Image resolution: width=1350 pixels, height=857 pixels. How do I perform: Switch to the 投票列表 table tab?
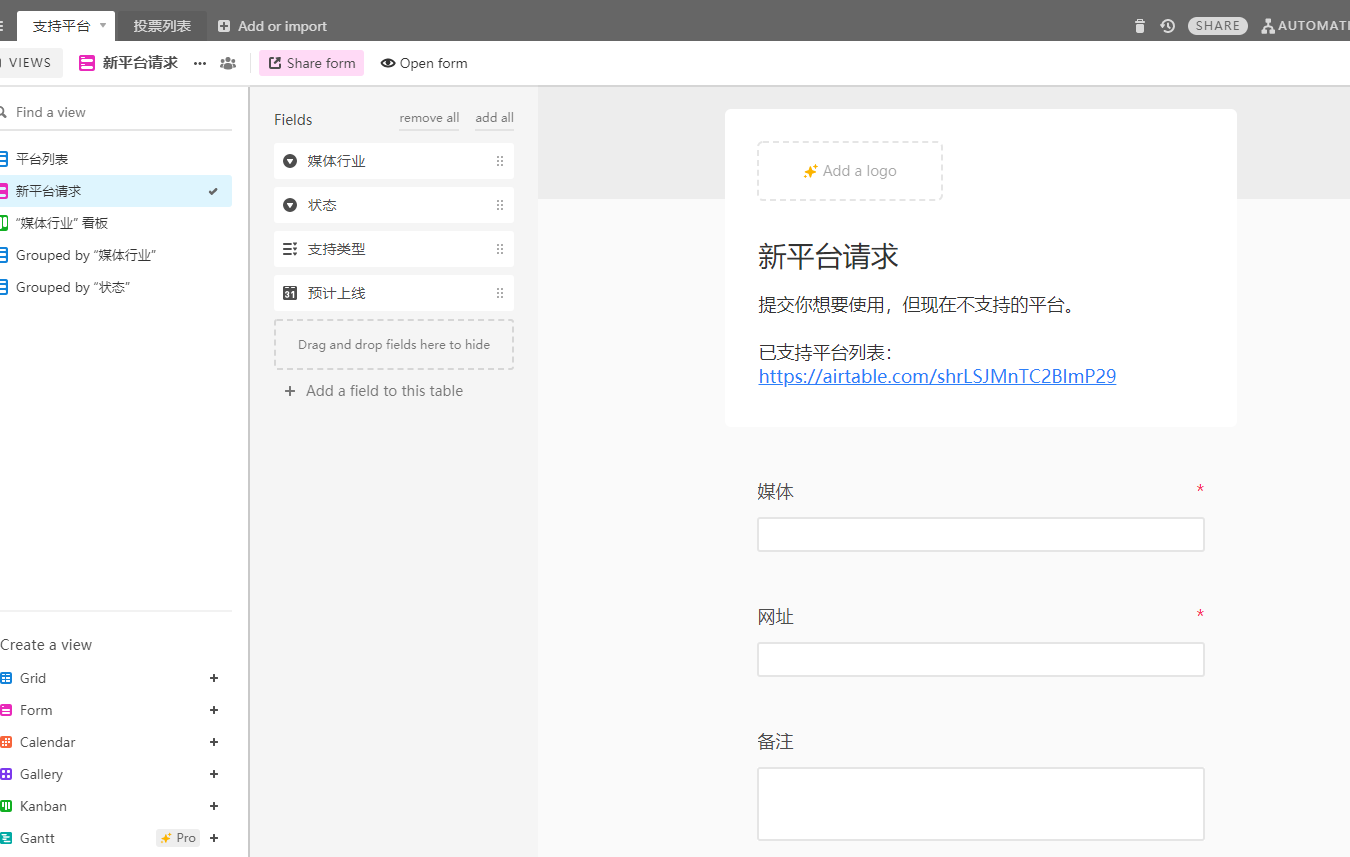162,26
